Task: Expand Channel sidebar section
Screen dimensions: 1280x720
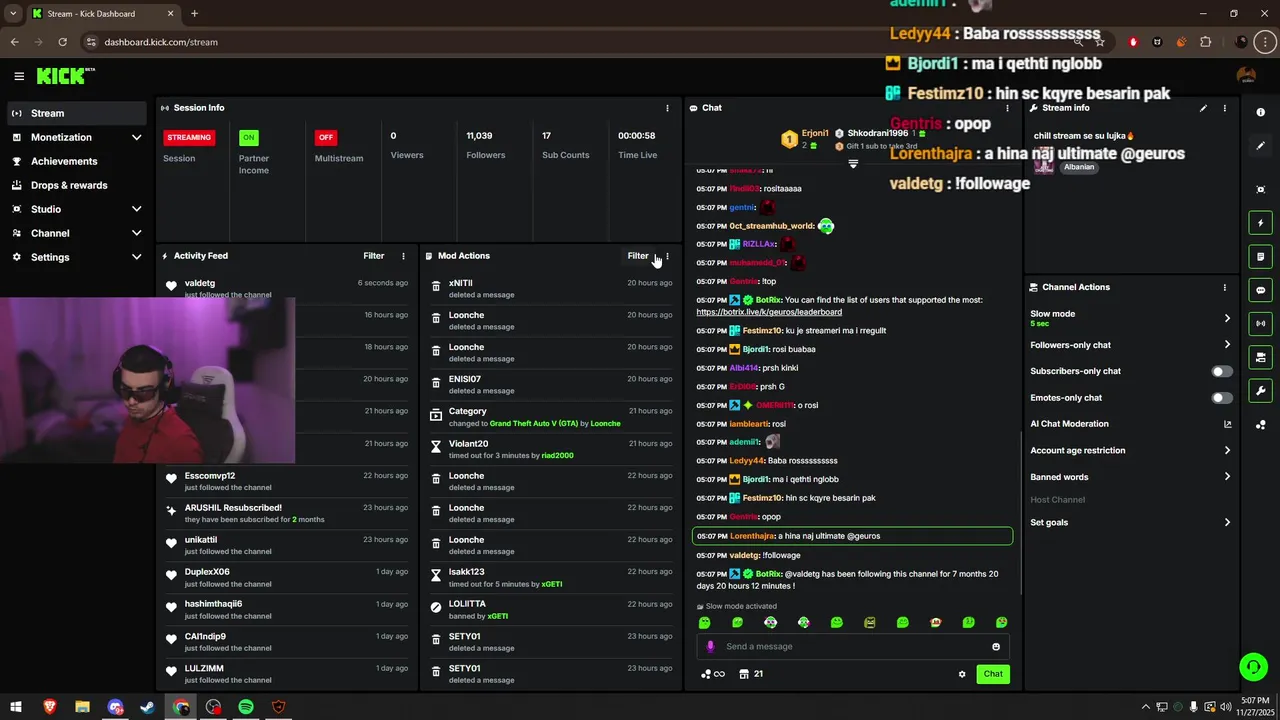Action: tap(136, 233)
